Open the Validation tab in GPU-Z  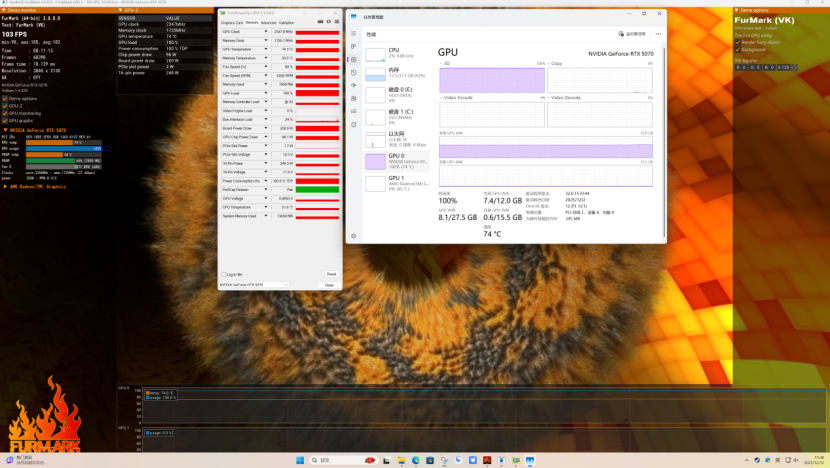coord(286,22)
